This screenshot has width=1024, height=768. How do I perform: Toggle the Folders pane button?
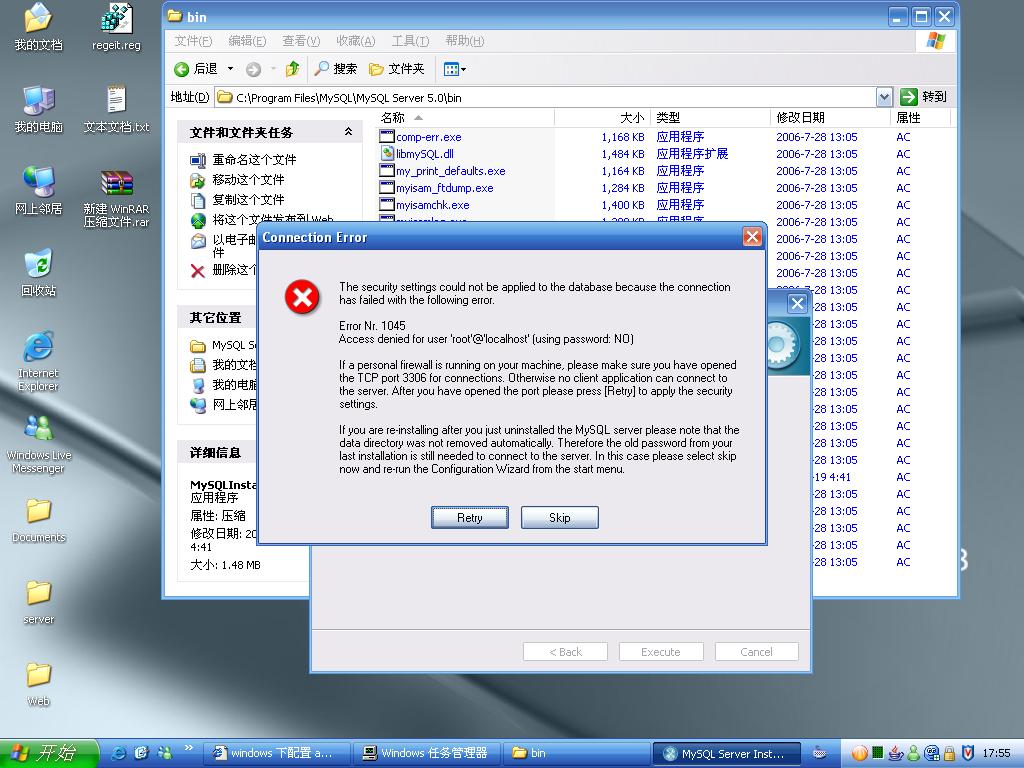point(396,69)
